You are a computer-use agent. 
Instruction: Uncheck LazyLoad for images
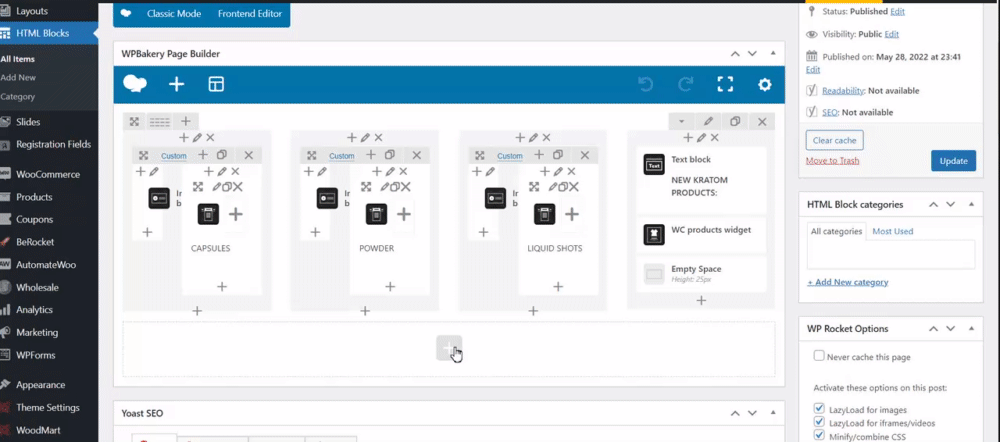click(x=819, y=408)
